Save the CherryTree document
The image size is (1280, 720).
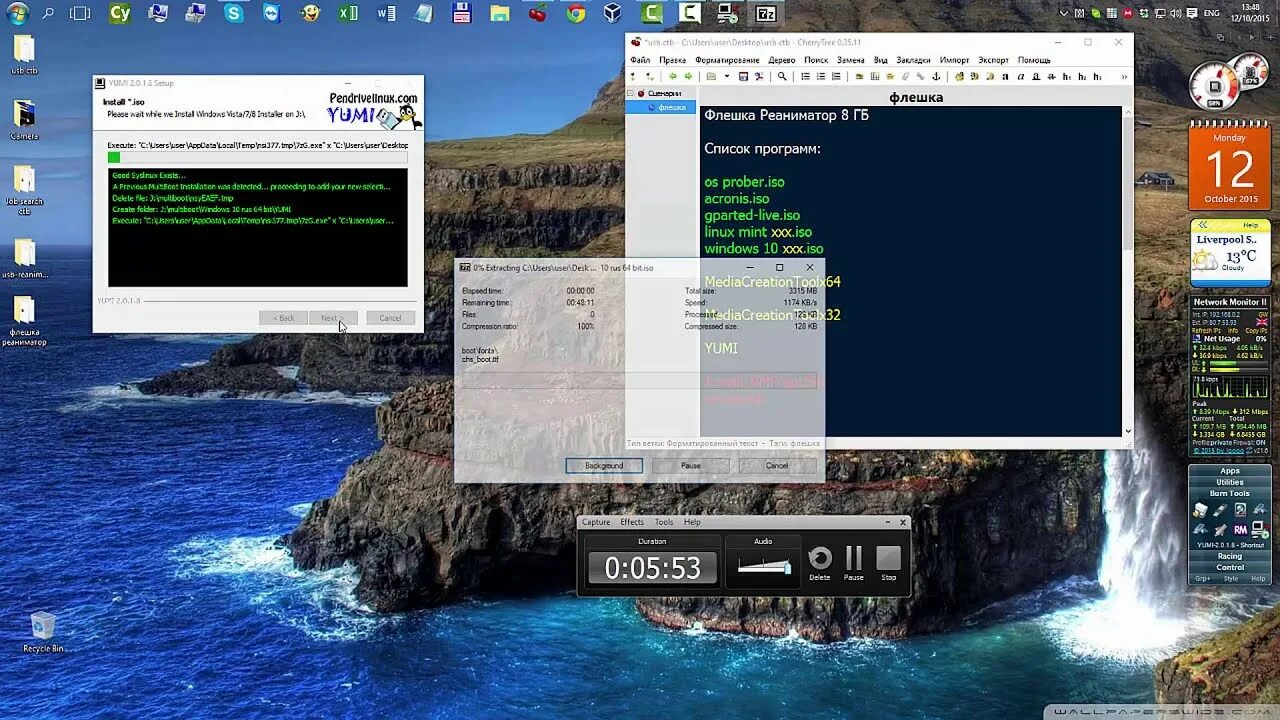tap(743, 76)
